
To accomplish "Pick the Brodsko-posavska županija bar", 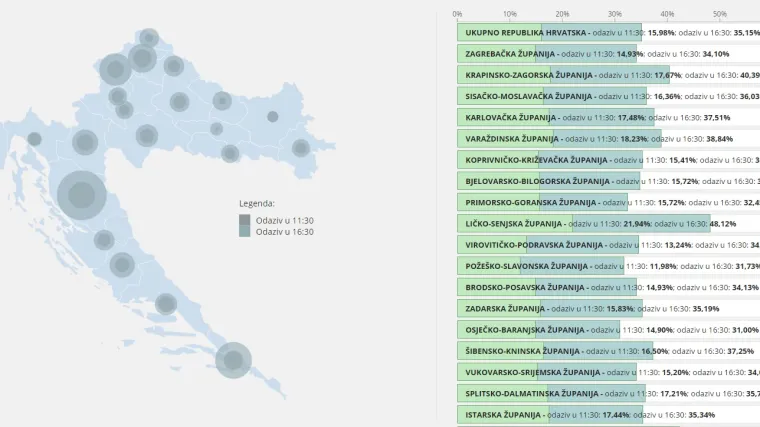I will (547, 287).
